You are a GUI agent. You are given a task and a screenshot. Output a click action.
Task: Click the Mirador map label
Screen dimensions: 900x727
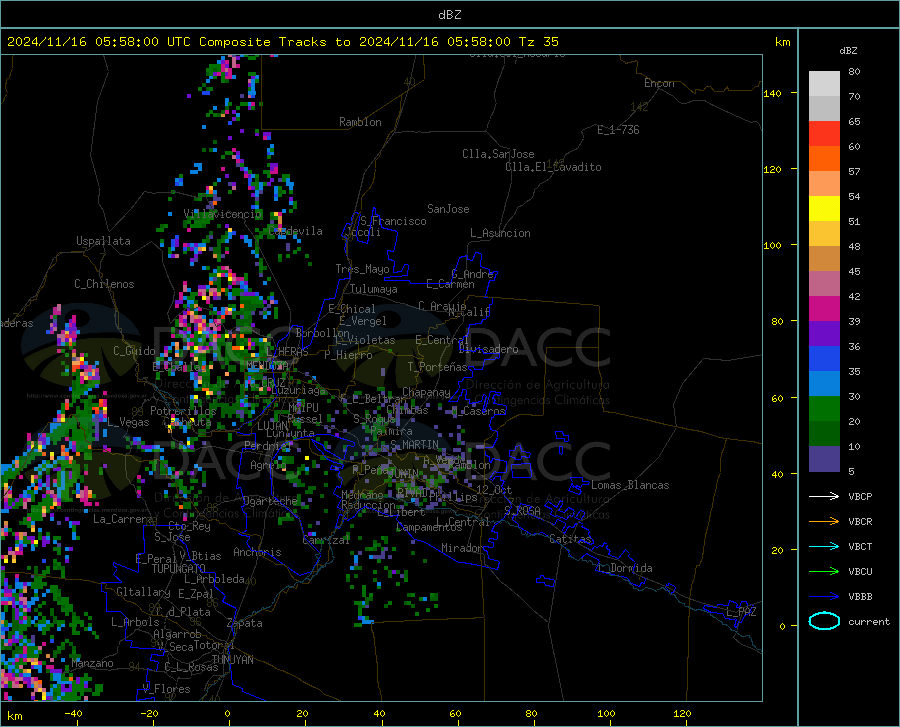[x=462, y=548]
